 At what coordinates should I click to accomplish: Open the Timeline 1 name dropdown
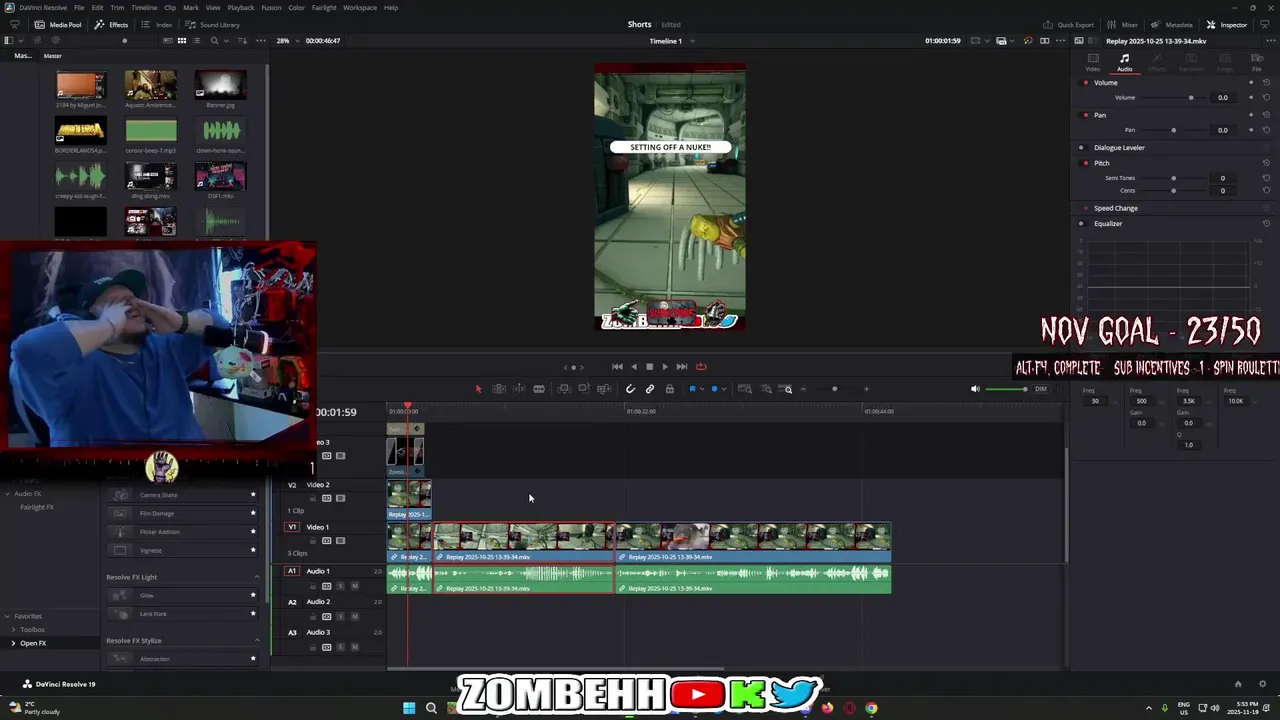(693, 41)
